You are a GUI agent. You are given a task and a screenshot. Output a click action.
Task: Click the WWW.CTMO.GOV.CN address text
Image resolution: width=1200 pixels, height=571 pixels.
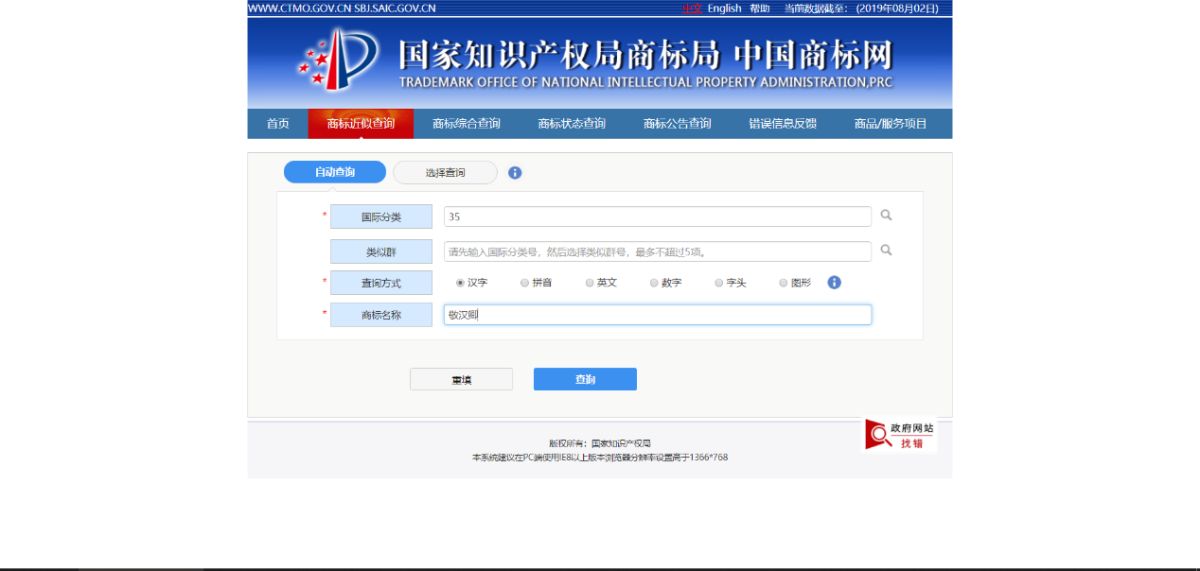point(299,8)
